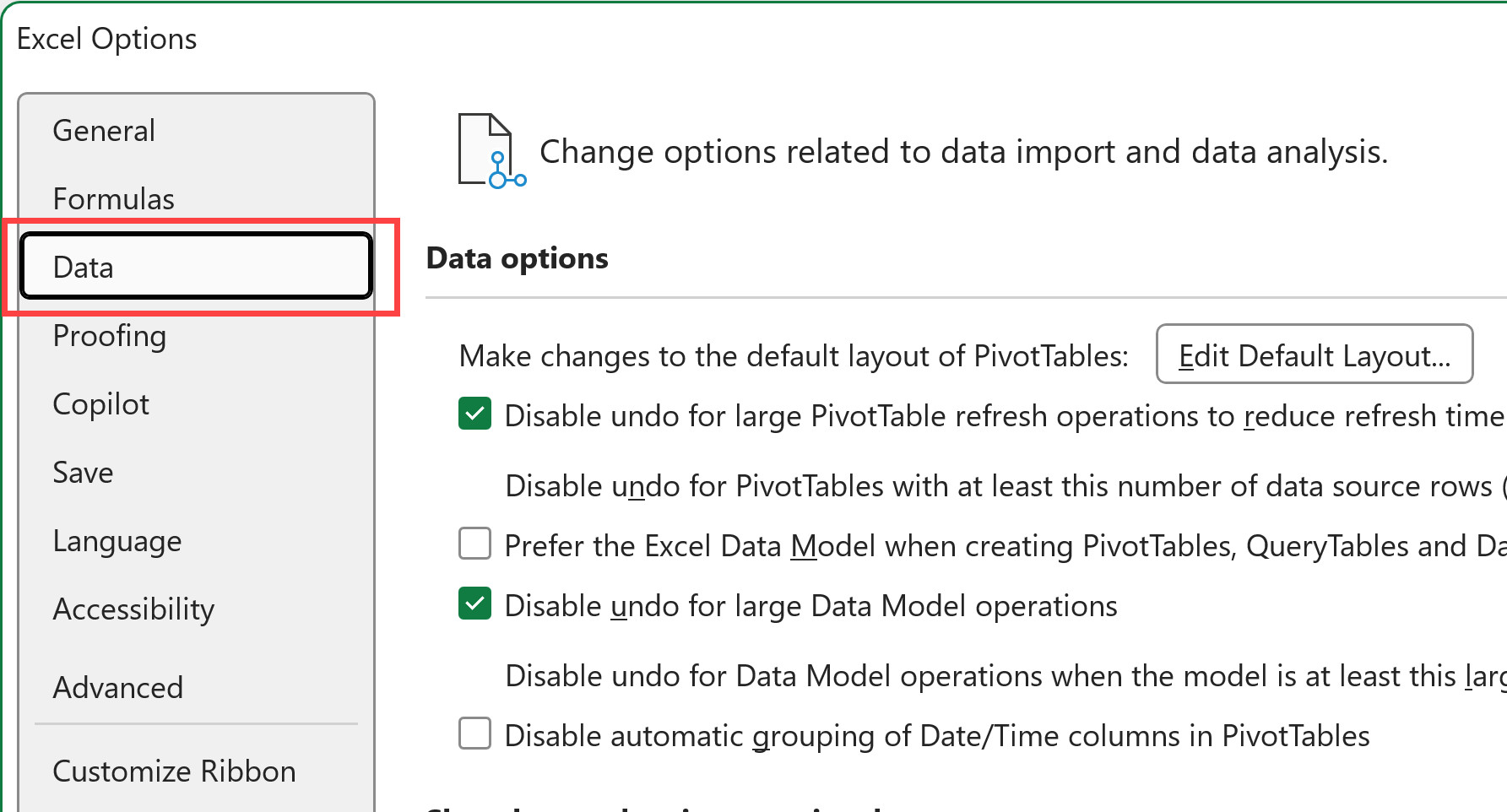Switch to the Copilot options page
The height and width of the screenshot is (812, 1507).
[x=100, y=403]
